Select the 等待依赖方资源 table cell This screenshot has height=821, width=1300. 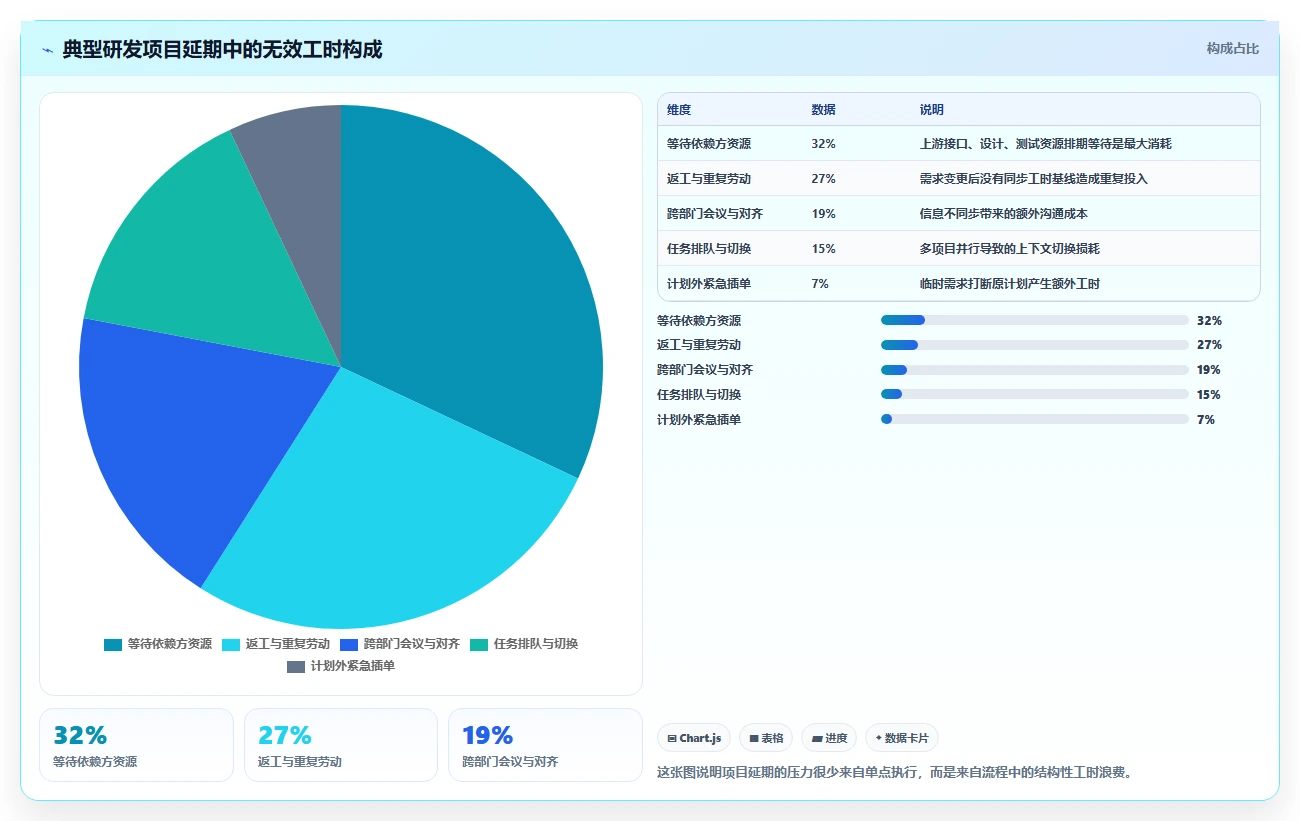[x=709, y=144]
